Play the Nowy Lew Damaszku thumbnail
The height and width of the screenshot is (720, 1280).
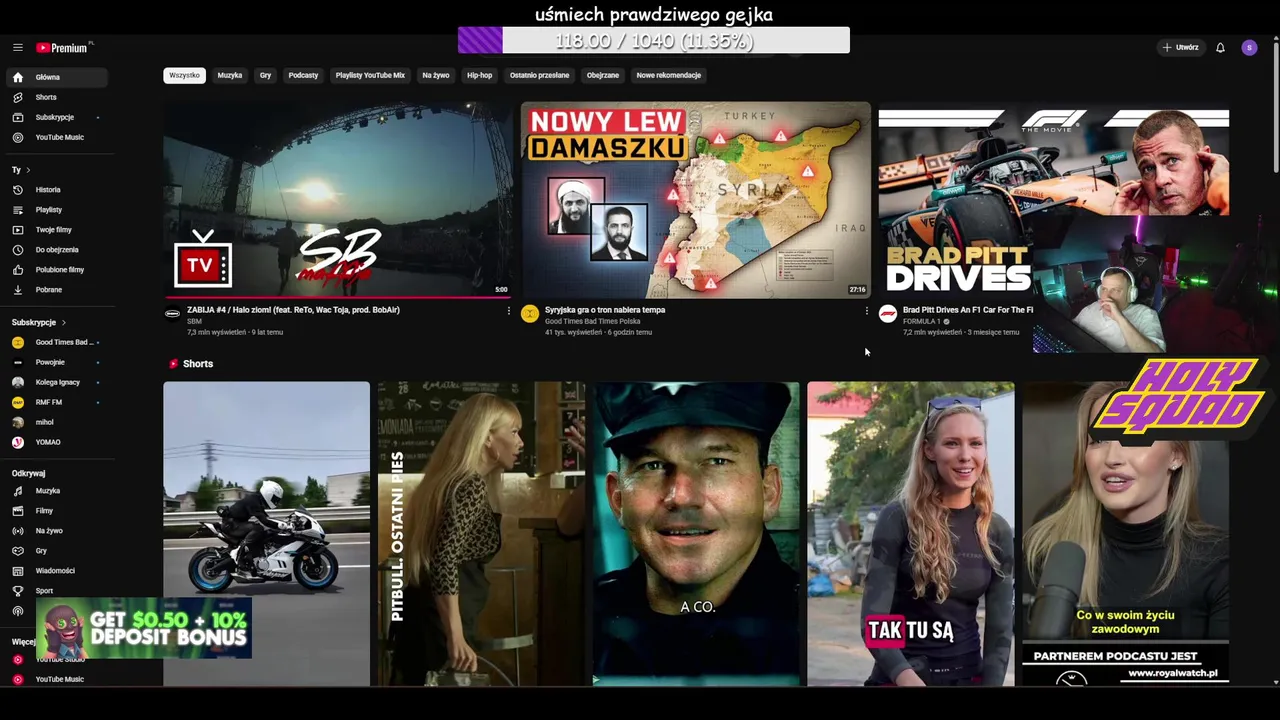(x=696, y=199)
